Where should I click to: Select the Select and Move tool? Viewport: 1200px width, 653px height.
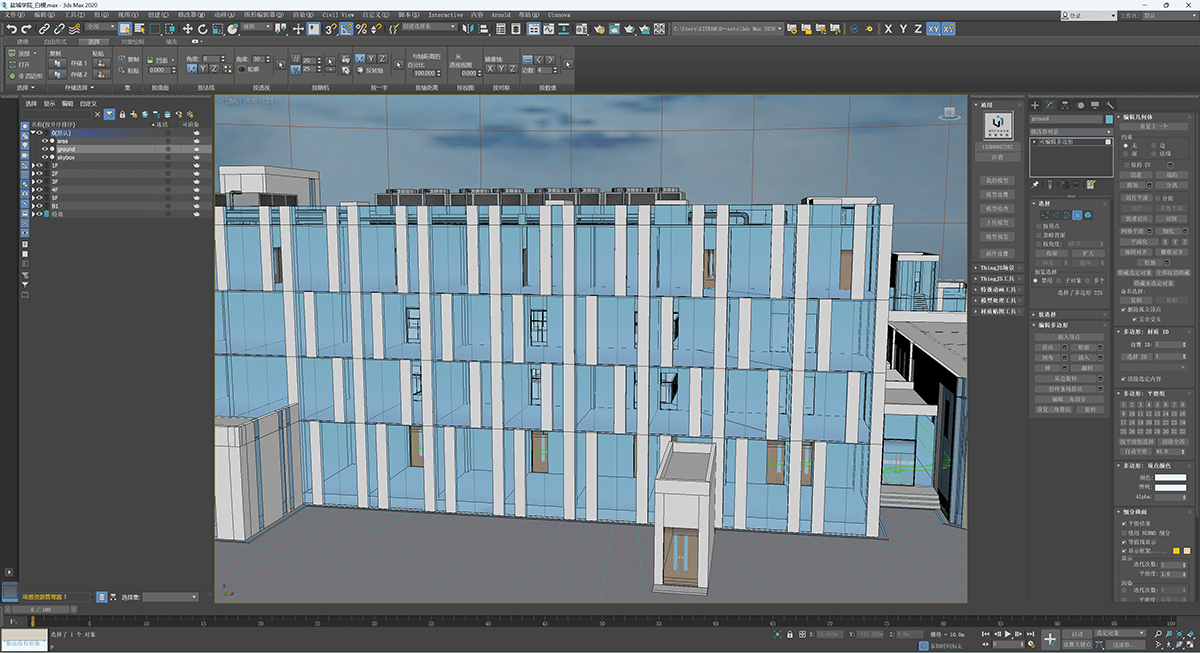point(186,29)
